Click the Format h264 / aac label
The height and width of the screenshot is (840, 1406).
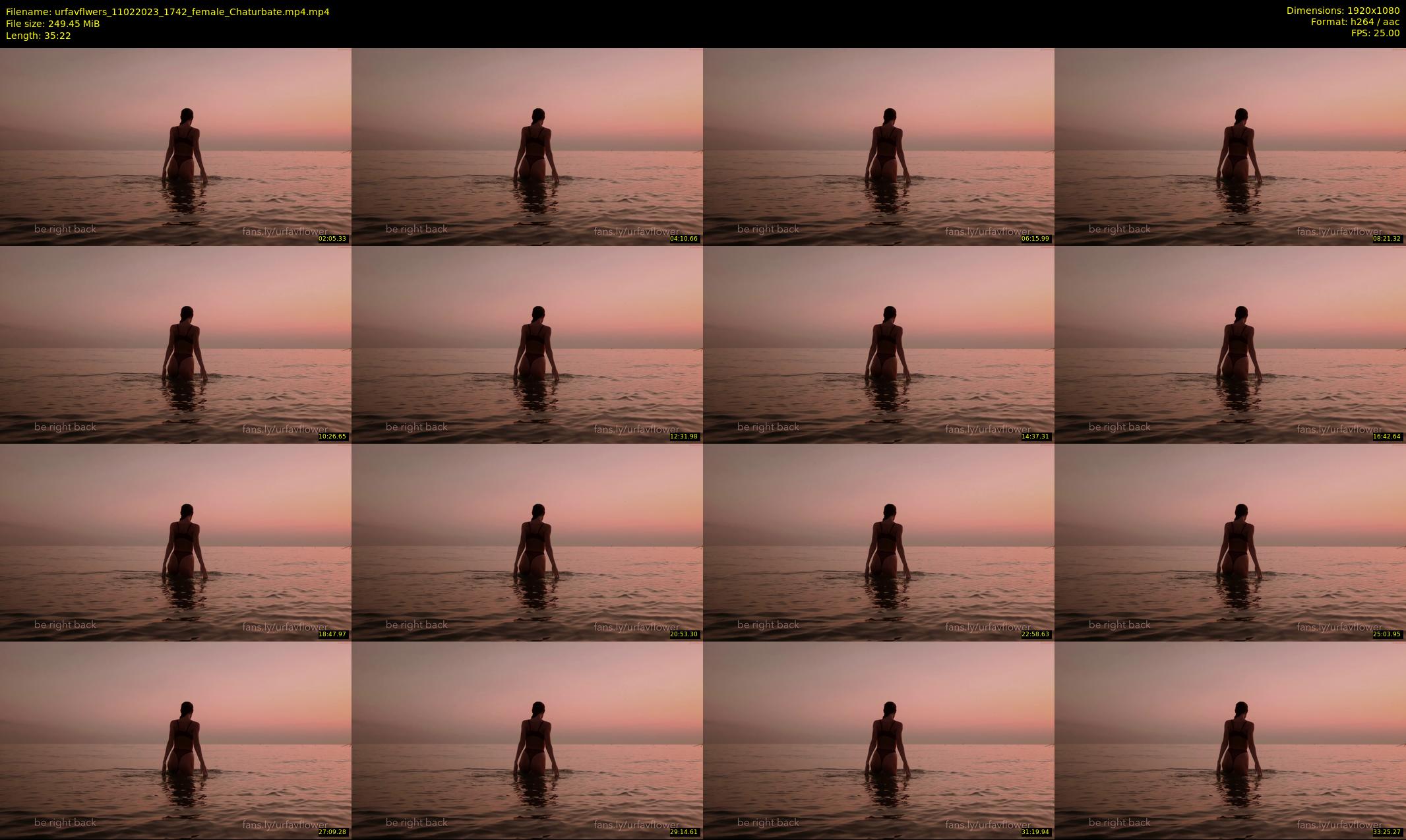coord(1355,22)
